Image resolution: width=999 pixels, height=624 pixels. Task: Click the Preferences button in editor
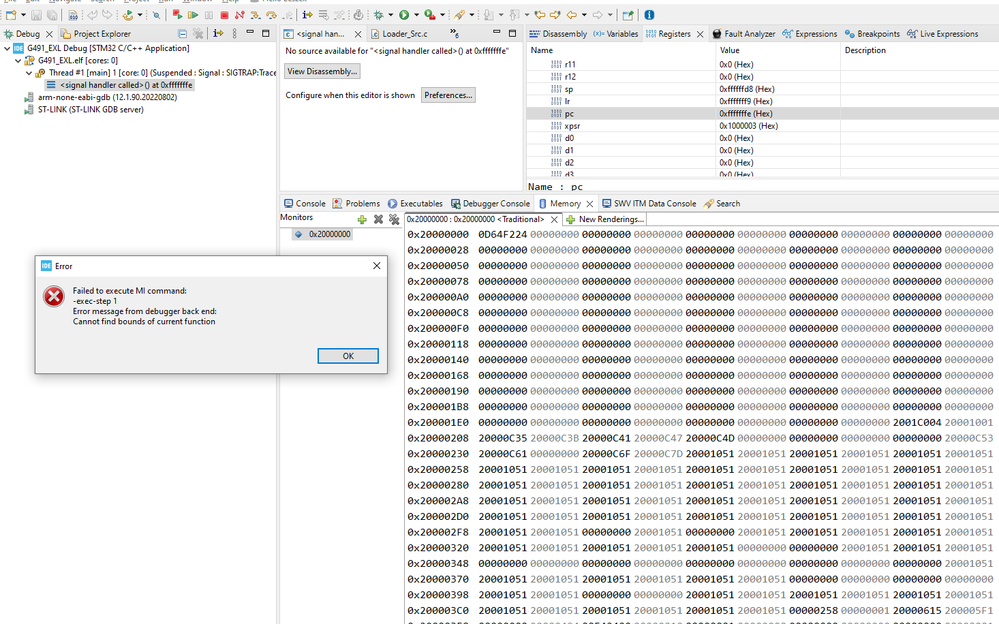448,95
